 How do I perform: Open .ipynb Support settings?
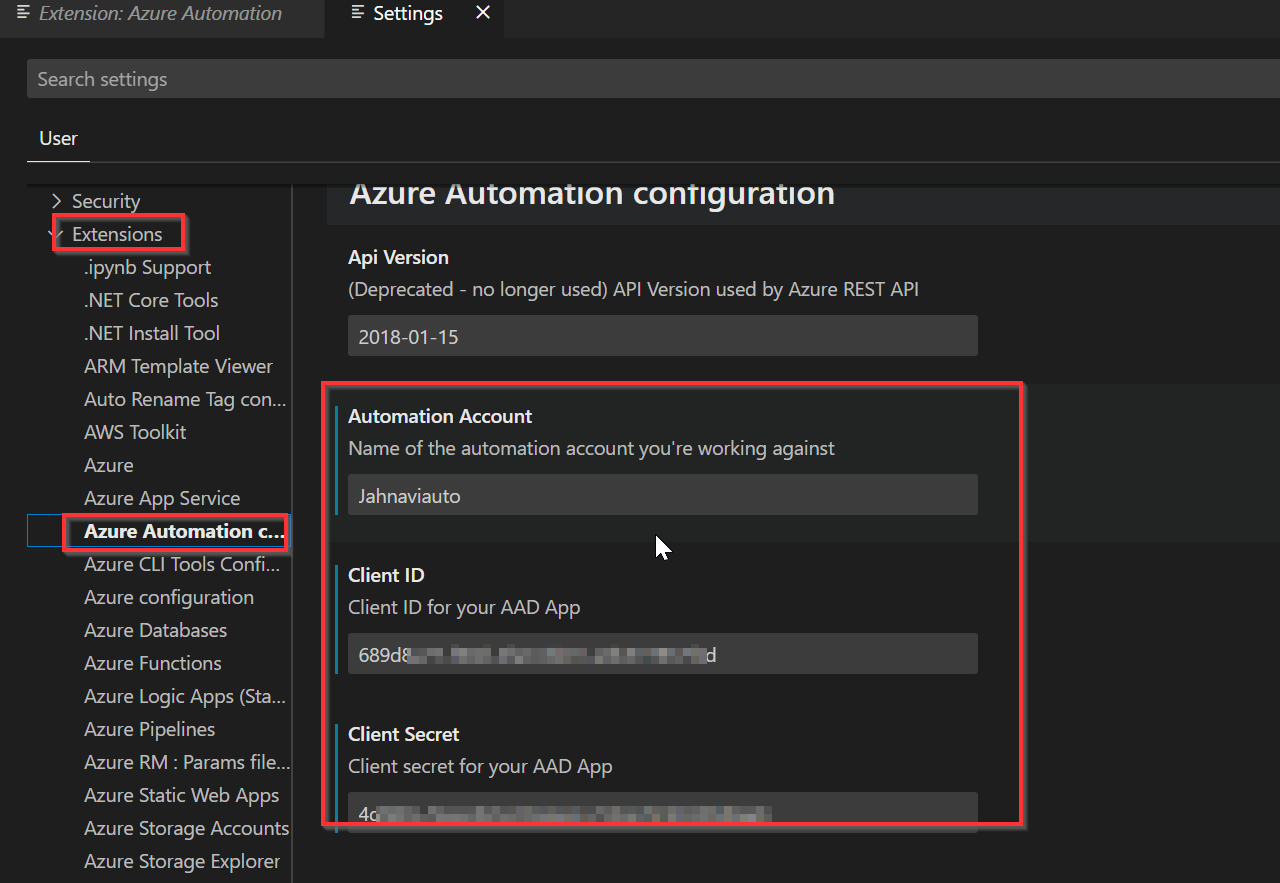click(x=147, y=267)
